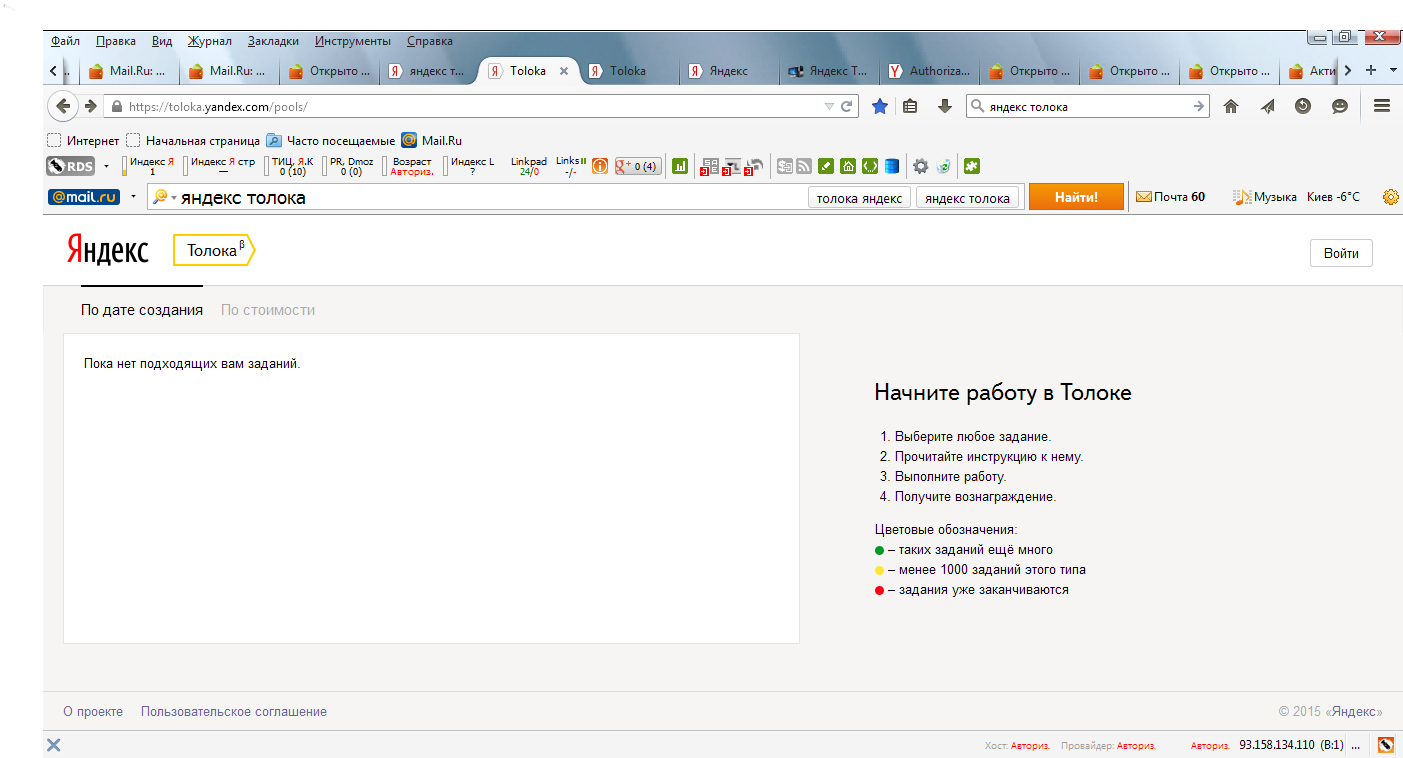Image resolution: width=1403 pixels, height=758 pixels.
Task: Click the paper plane send icon
Action: pyautogui.click(x=1267, y=106)
